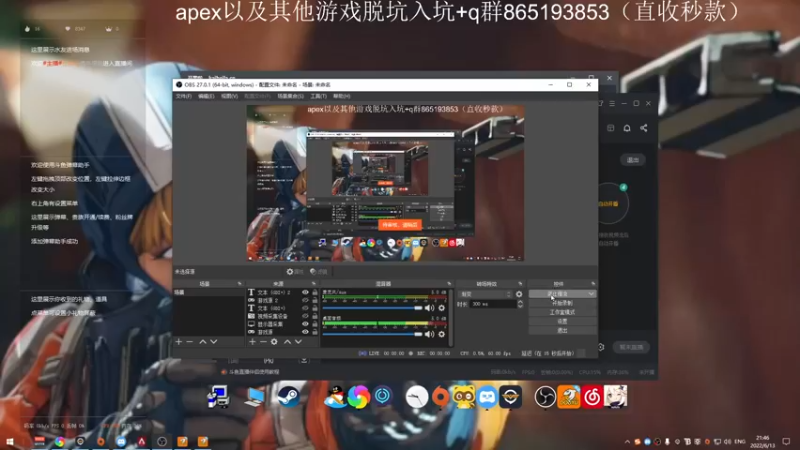This screenshot has height=450, width=800.
Task: Open source properties gear in Sources dock
Action: [274, 342]
